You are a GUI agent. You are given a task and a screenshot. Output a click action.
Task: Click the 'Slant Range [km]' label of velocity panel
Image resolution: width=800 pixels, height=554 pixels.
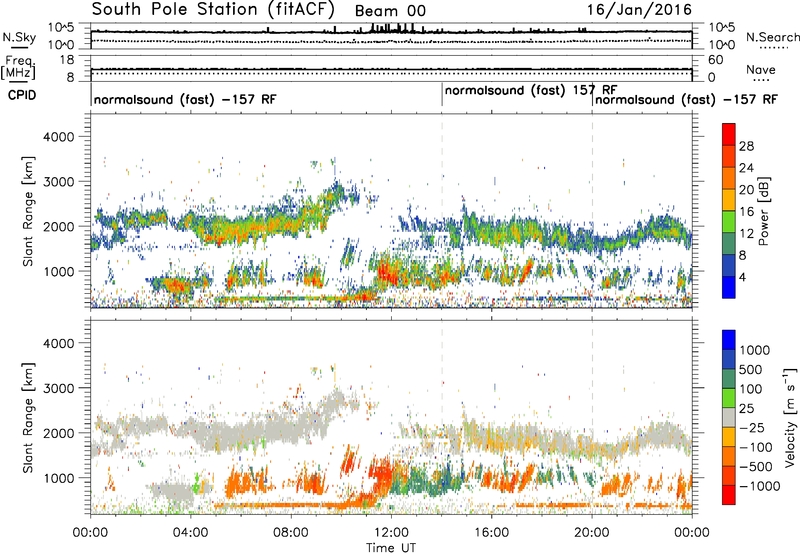click(28, 417)
